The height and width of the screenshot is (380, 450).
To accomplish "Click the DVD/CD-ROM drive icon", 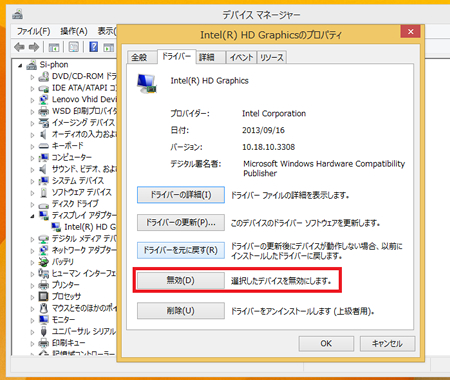I will pos(44,77).
